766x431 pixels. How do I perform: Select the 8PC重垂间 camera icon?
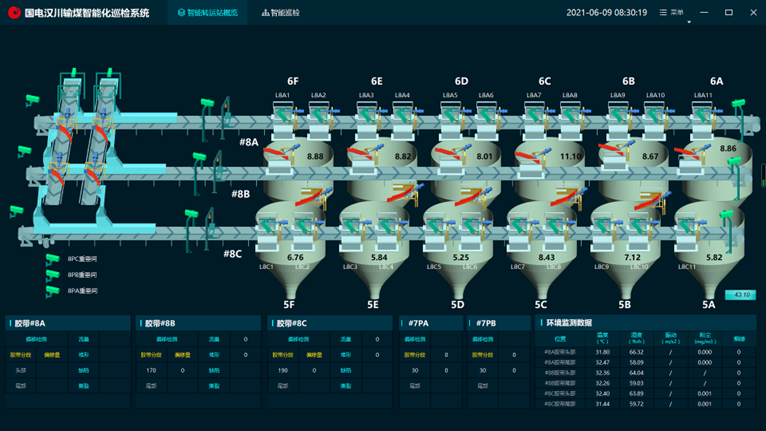pyautogui.click(x=53, y=259)
